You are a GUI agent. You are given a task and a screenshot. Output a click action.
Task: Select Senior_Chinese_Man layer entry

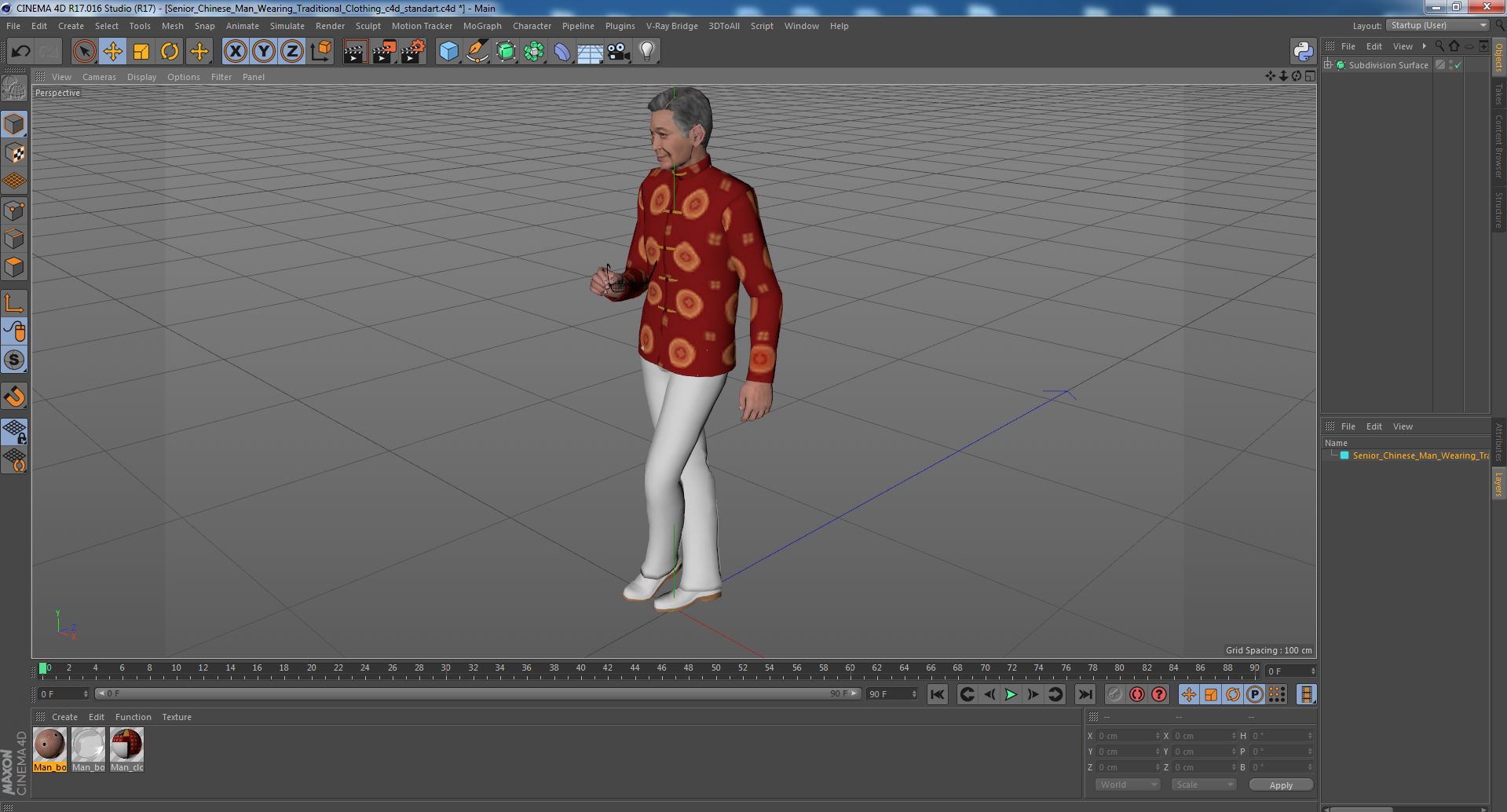click(1420, 455)
